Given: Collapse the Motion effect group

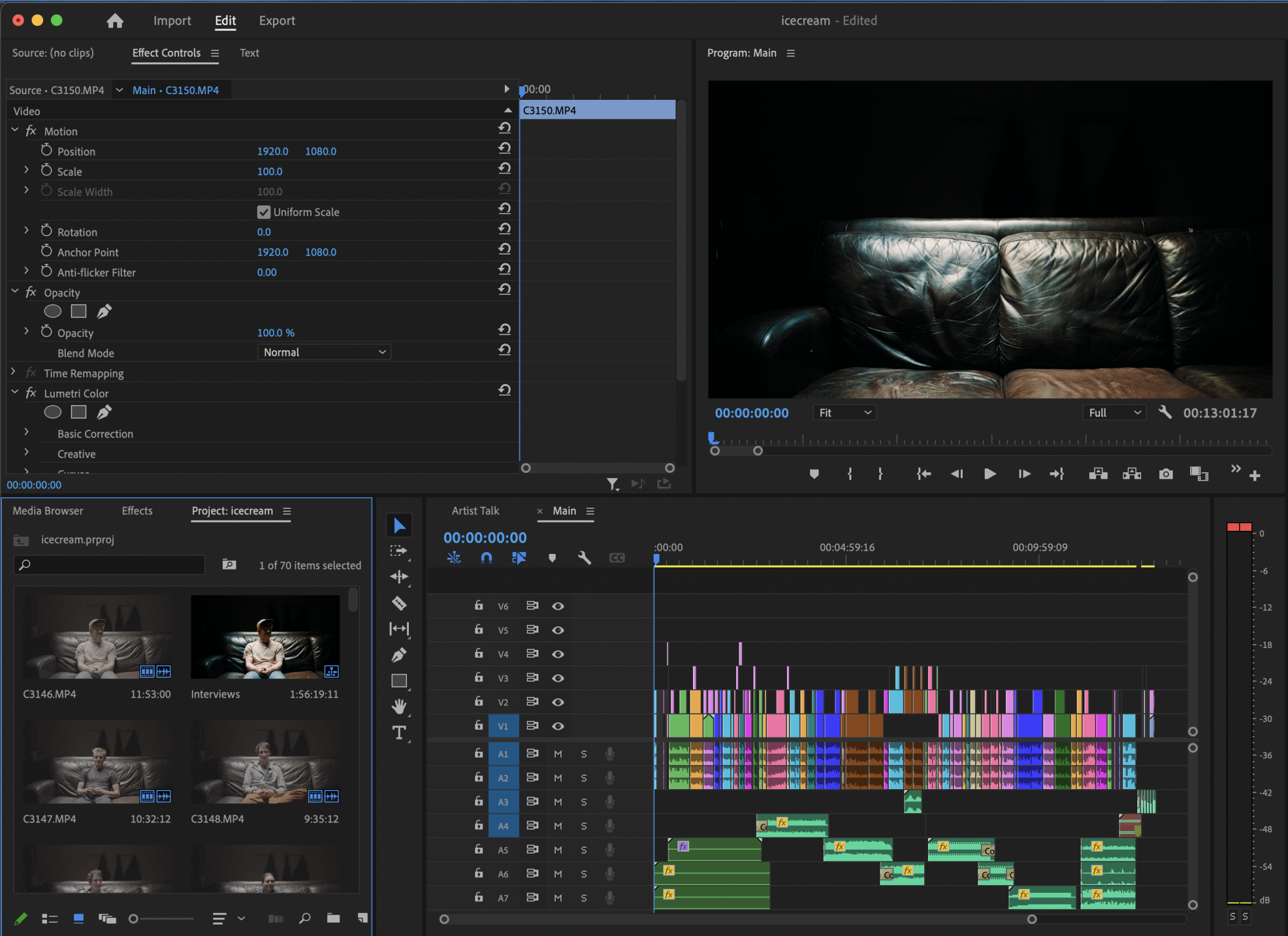Looking at the screenshot, I should click(14, 130).
